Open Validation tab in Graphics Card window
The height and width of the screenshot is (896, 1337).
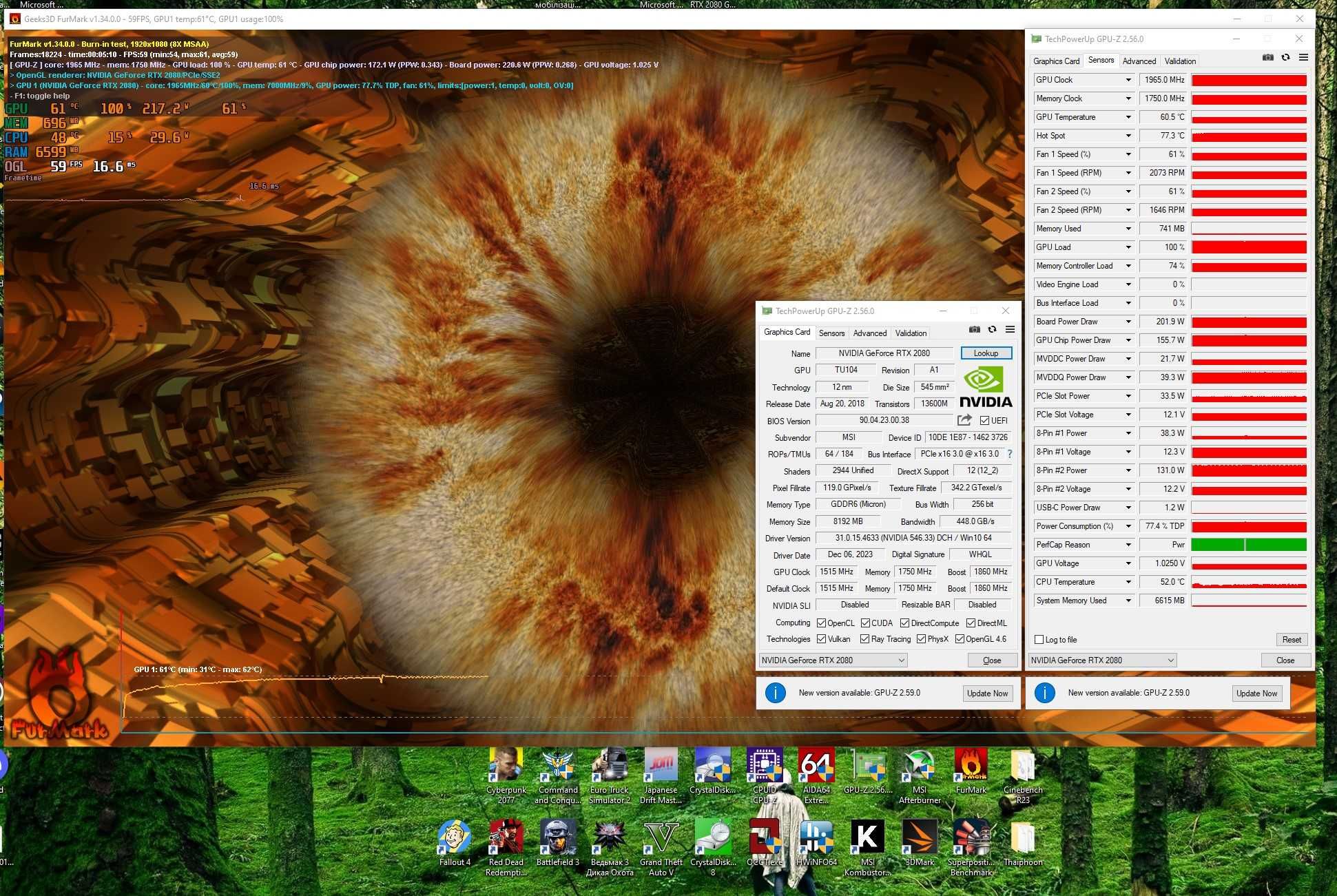tap(911, 333)
